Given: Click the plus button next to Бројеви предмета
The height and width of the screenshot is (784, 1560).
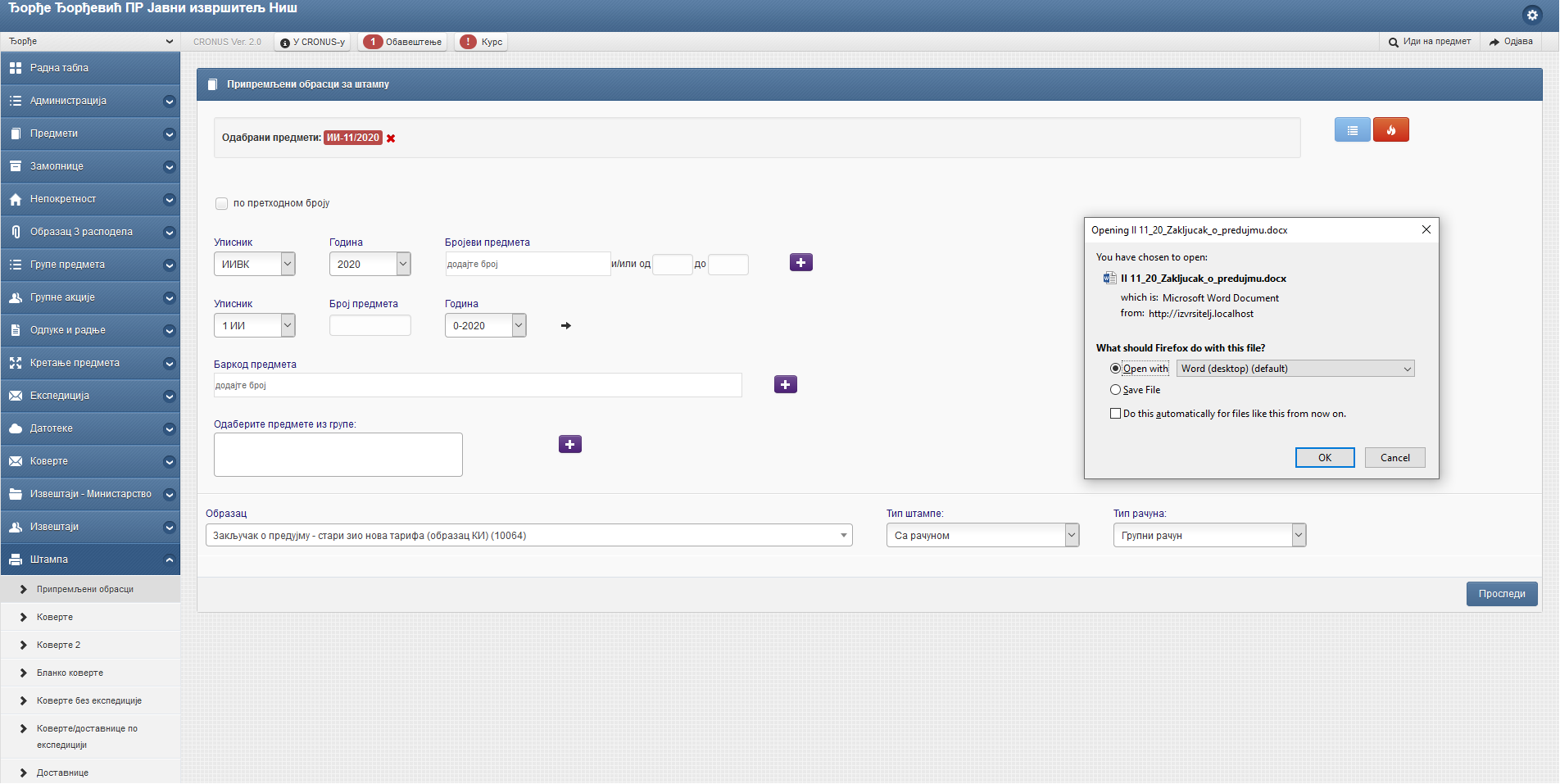Looking at the screenshot, I should [800, 263].
